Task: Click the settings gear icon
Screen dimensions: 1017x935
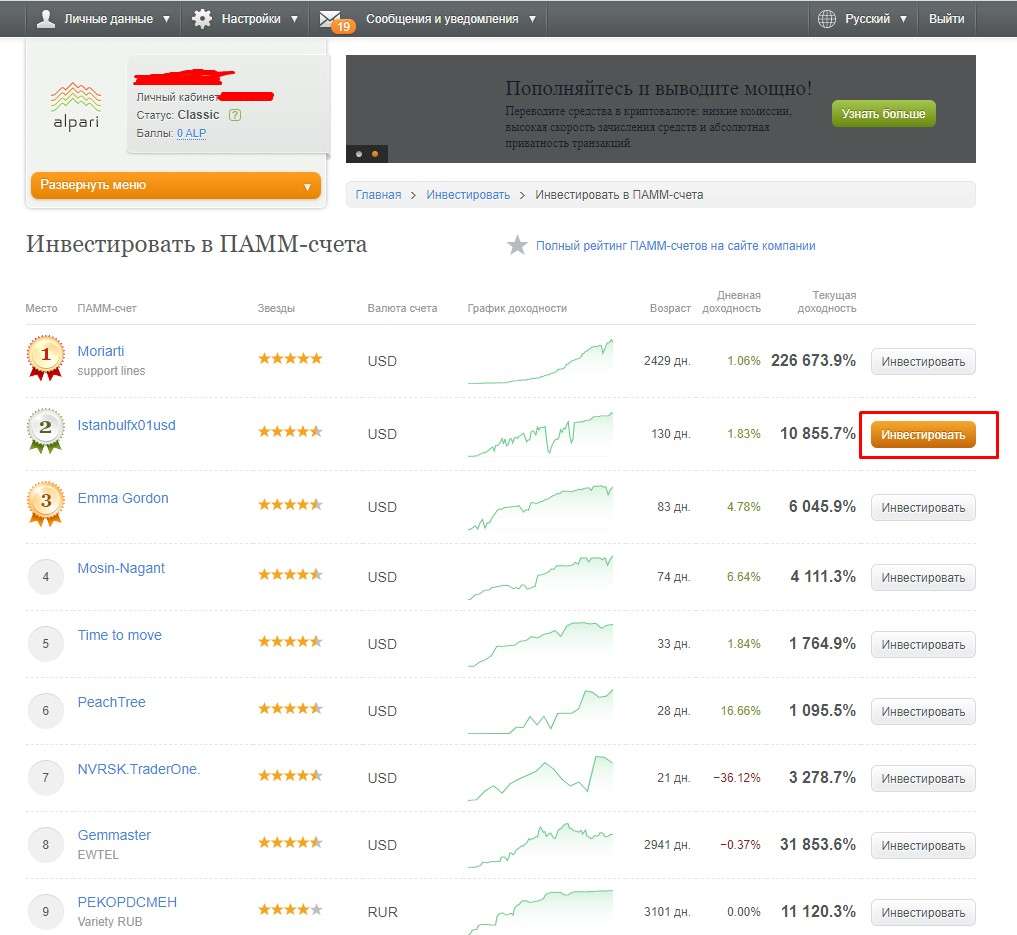Action: coord(202,18)
